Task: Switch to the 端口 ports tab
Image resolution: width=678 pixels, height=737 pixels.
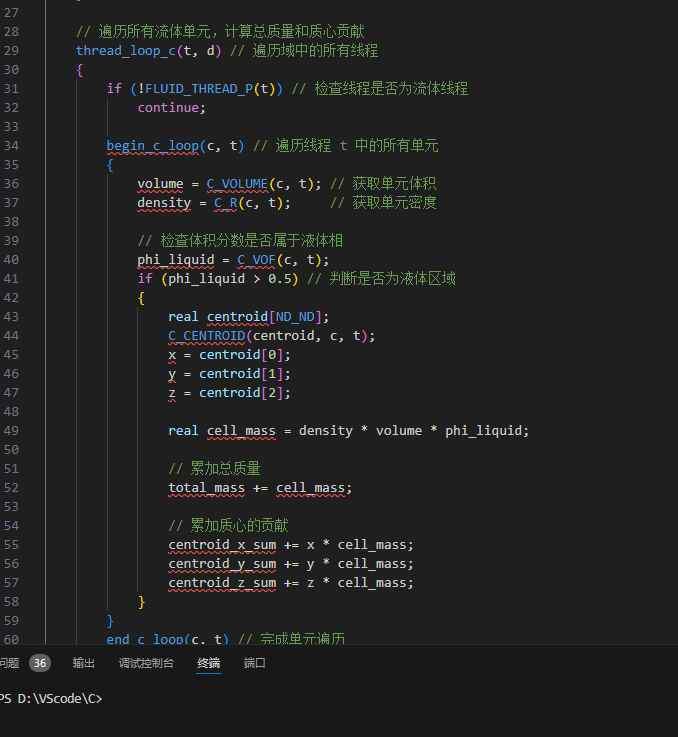Action: tap(255, 663)
